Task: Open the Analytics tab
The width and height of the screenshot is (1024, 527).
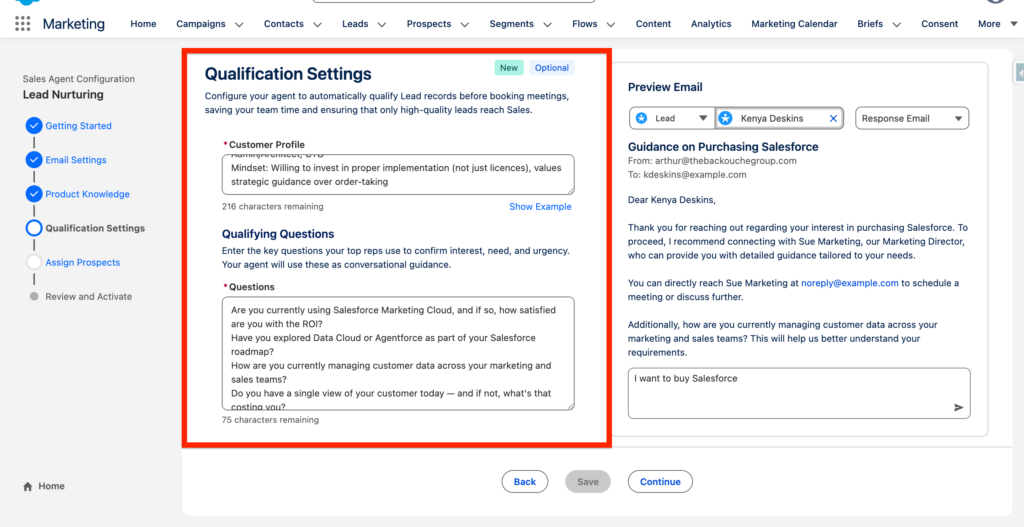Action: 711,24
